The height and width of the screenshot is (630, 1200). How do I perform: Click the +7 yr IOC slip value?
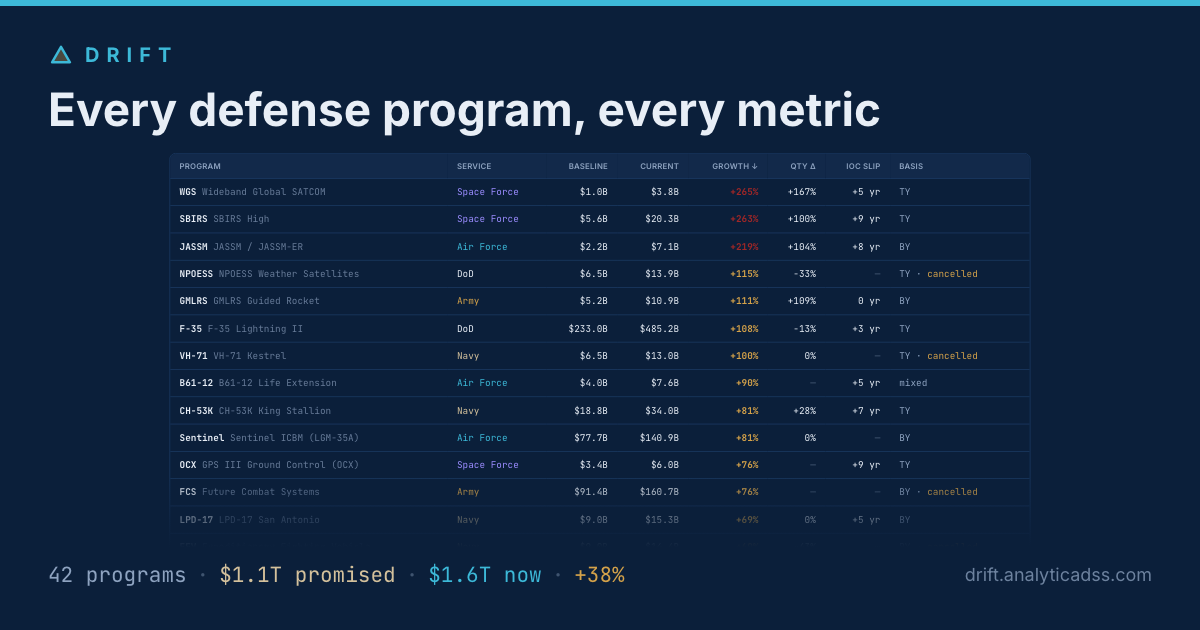point(866,411)
